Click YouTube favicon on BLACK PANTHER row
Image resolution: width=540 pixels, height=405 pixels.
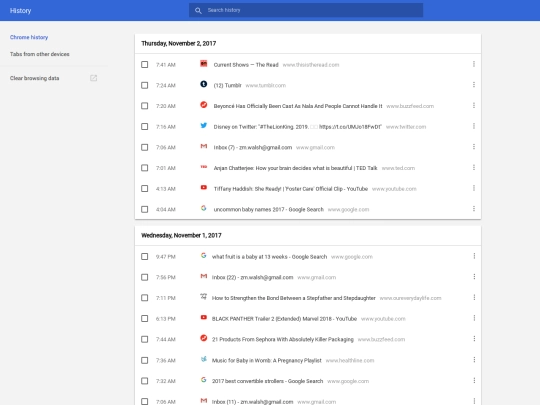pyautogui.click(x=204, y=317)
